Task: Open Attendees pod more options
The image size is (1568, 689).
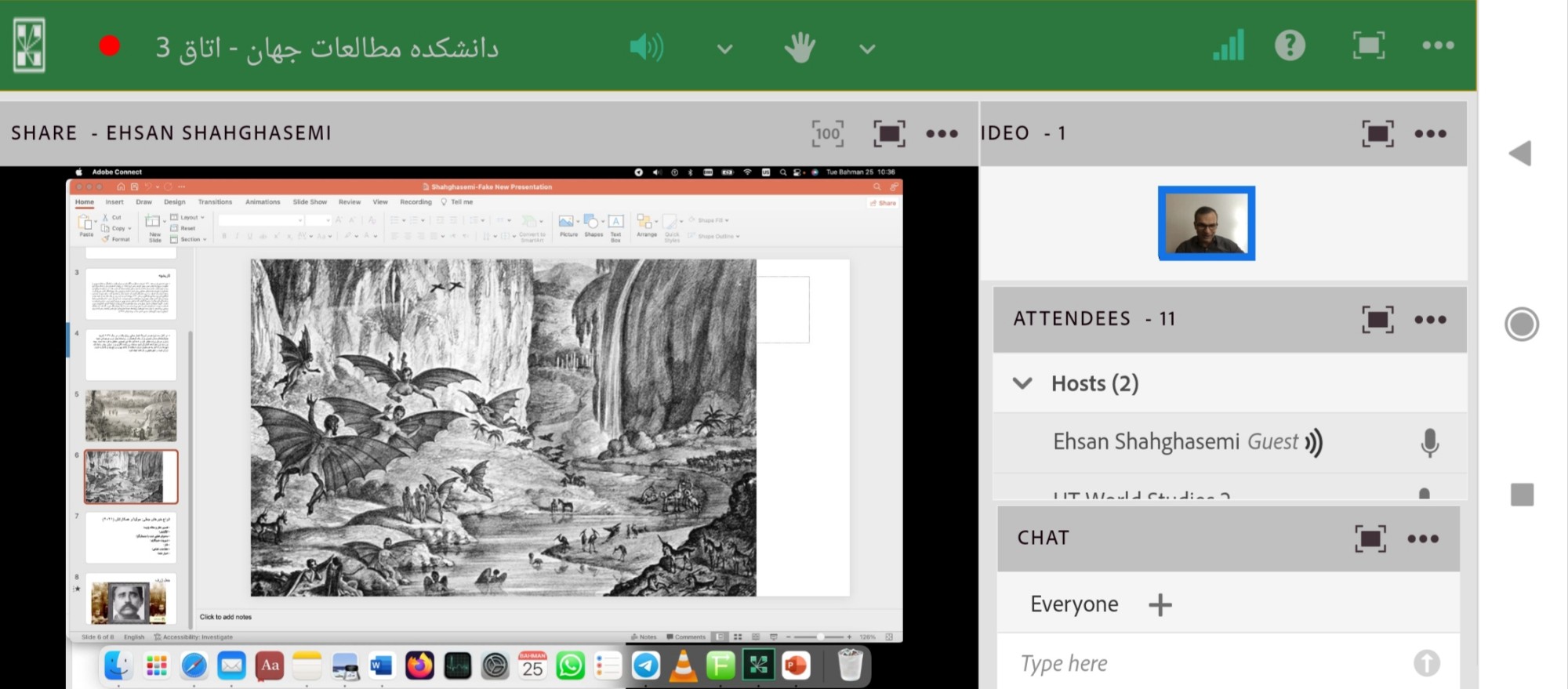Action: pos(1430,319)
